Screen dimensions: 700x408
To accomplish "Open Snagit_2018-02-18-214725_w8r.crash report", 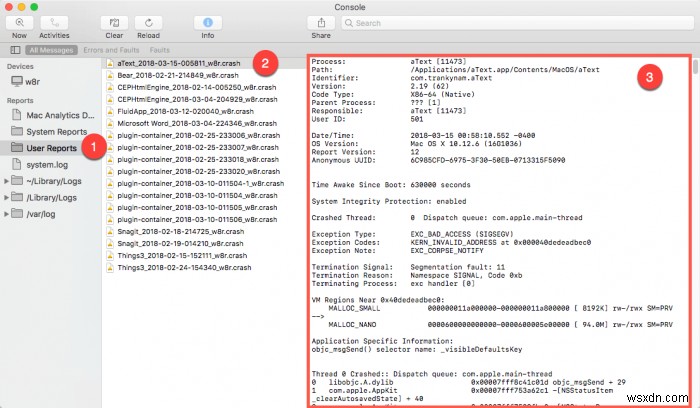I will coord(181,232).
